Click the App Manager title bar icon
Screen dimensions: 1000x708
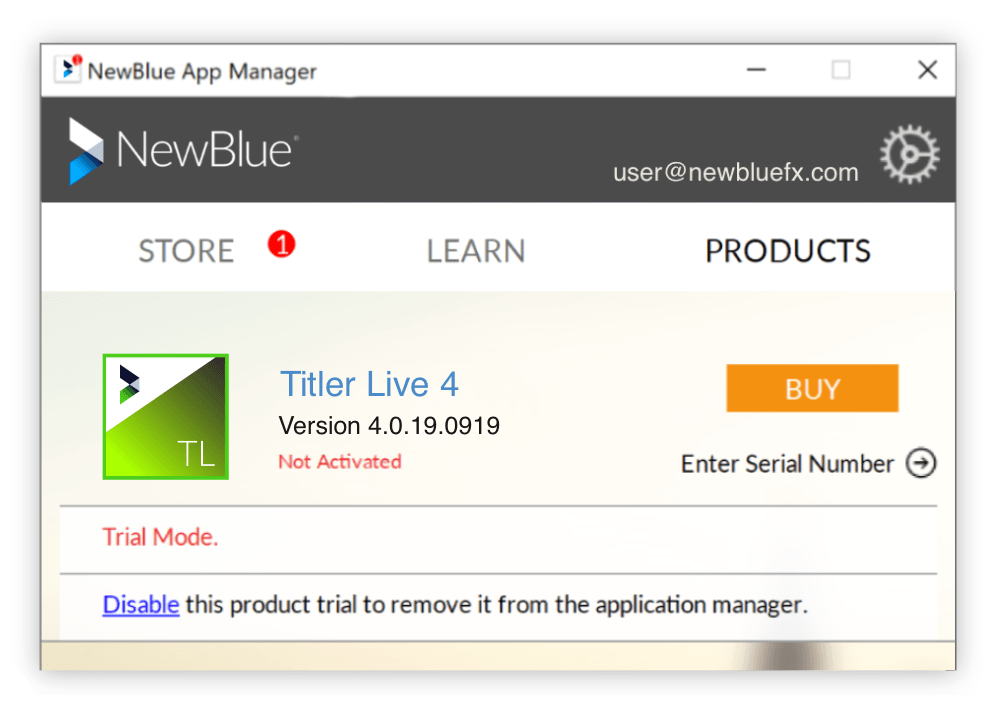(x=68, y=69)
